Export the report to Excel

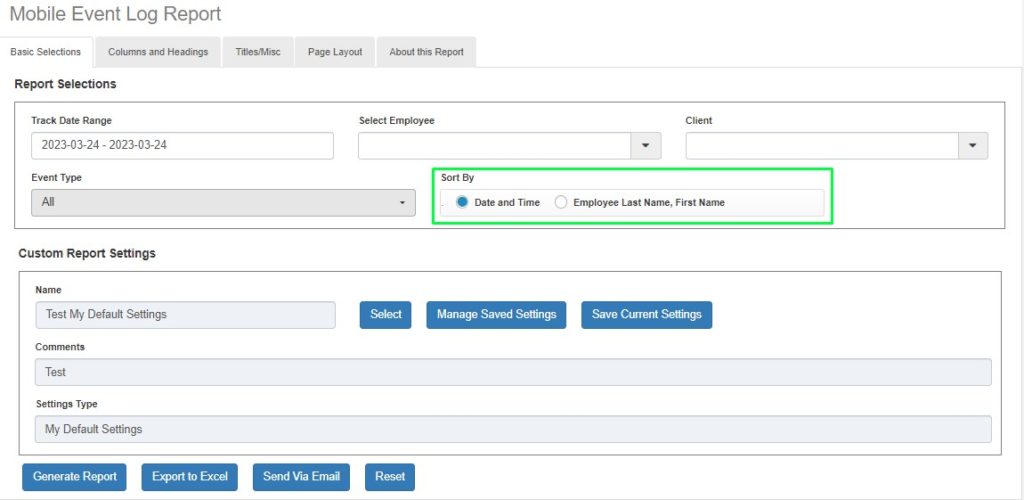(x=190, y=477)
